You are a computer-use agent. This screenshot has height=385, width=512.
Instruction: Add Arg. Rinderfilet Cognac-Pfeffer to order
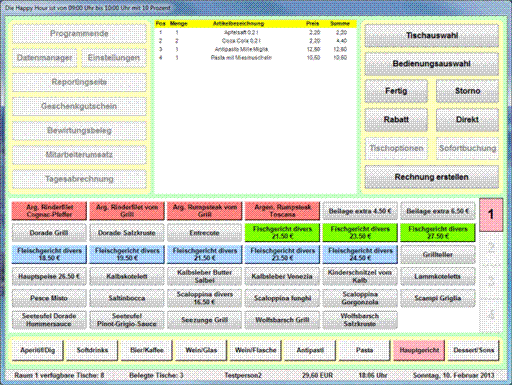tap(49, 211)
